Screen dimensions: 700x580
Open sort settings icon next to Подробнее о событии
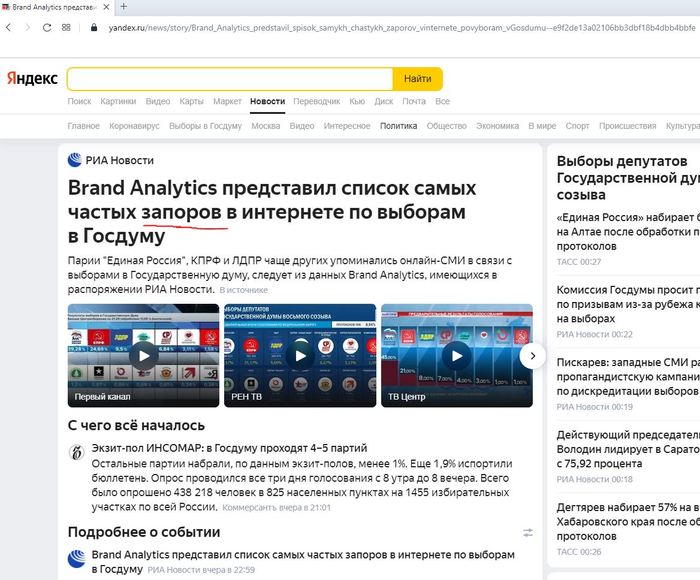click(x=528, y=532)
